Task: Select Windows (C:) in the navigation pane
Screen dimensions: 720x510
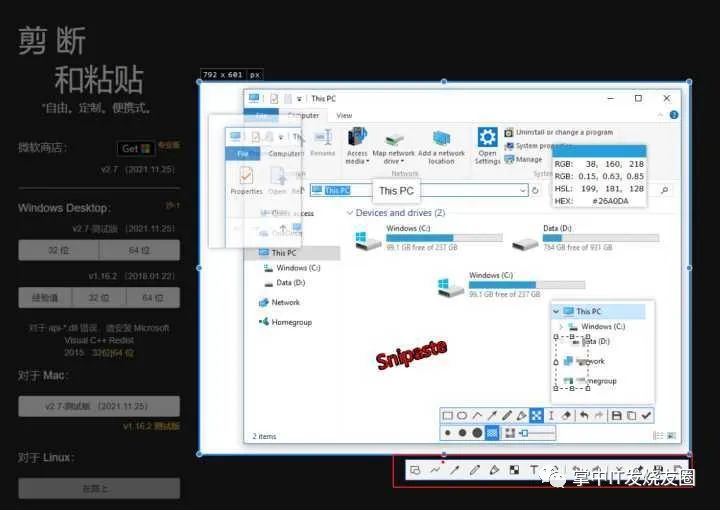Action: [292, 268]
